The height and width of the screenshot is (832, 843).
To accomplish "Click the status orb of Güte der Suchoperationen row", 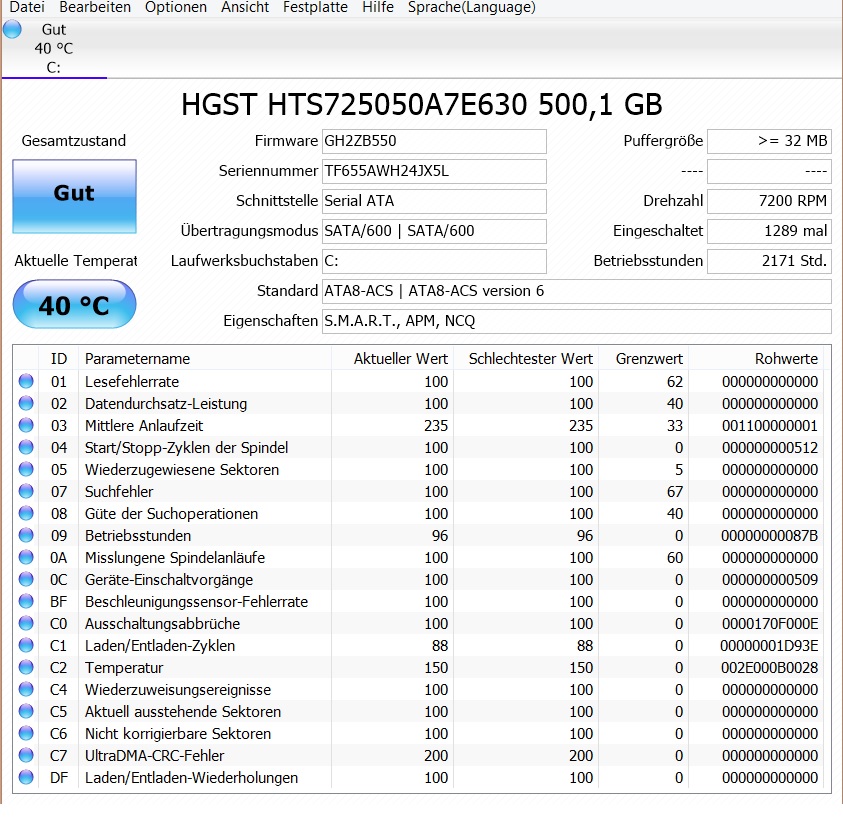I will [x=26, y=513].
